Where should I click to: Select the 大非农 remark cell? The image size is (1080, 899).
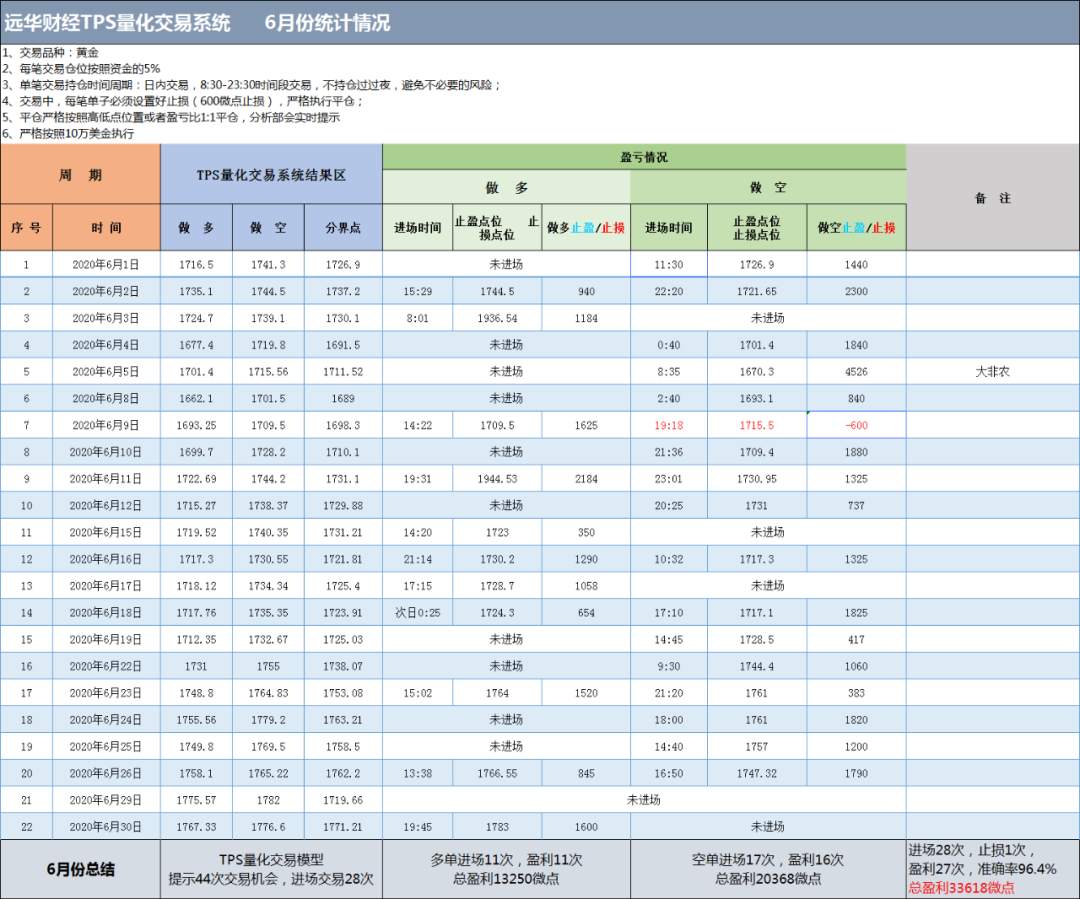pos(993,372)
